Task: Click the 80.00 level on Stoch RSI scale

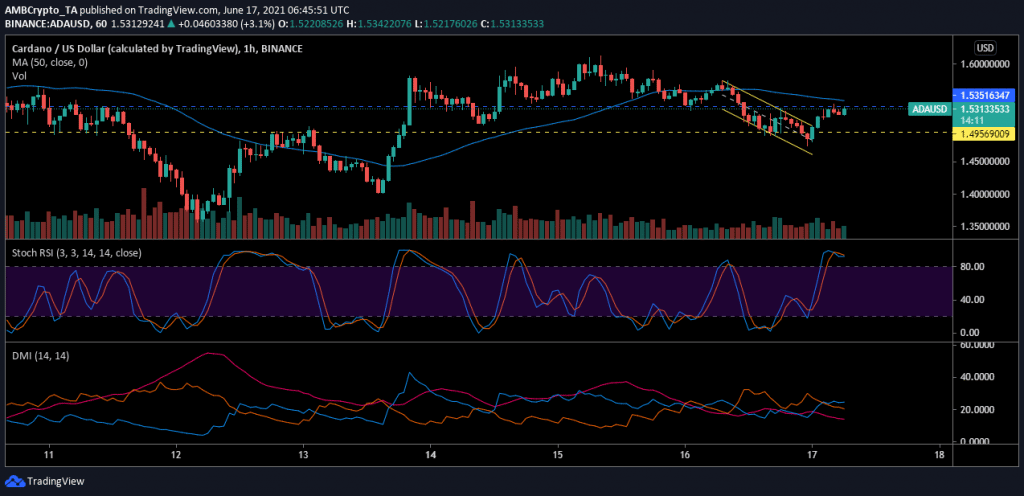Action: (x=974, y=267)
